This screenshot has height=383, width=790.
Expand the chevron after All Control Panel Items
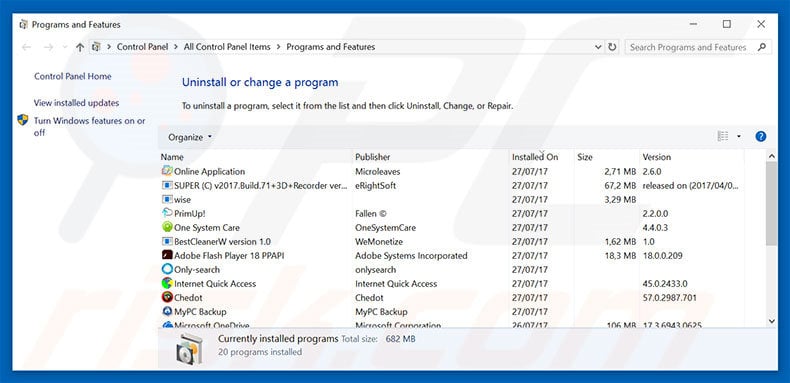(279, 47)
